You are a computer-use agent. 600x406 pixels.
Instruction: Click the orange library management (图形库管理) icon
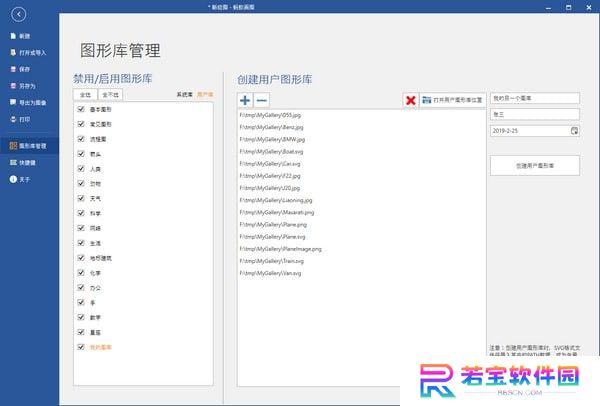pos(13,145)
